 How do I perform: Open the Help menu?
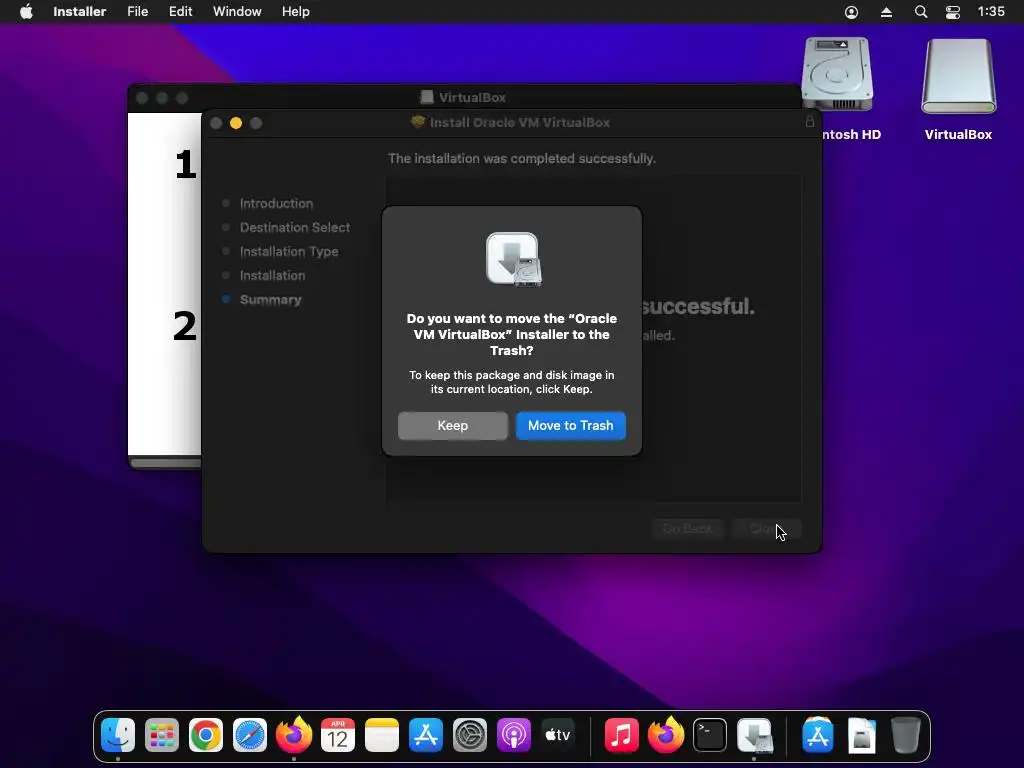pos(296,12)
